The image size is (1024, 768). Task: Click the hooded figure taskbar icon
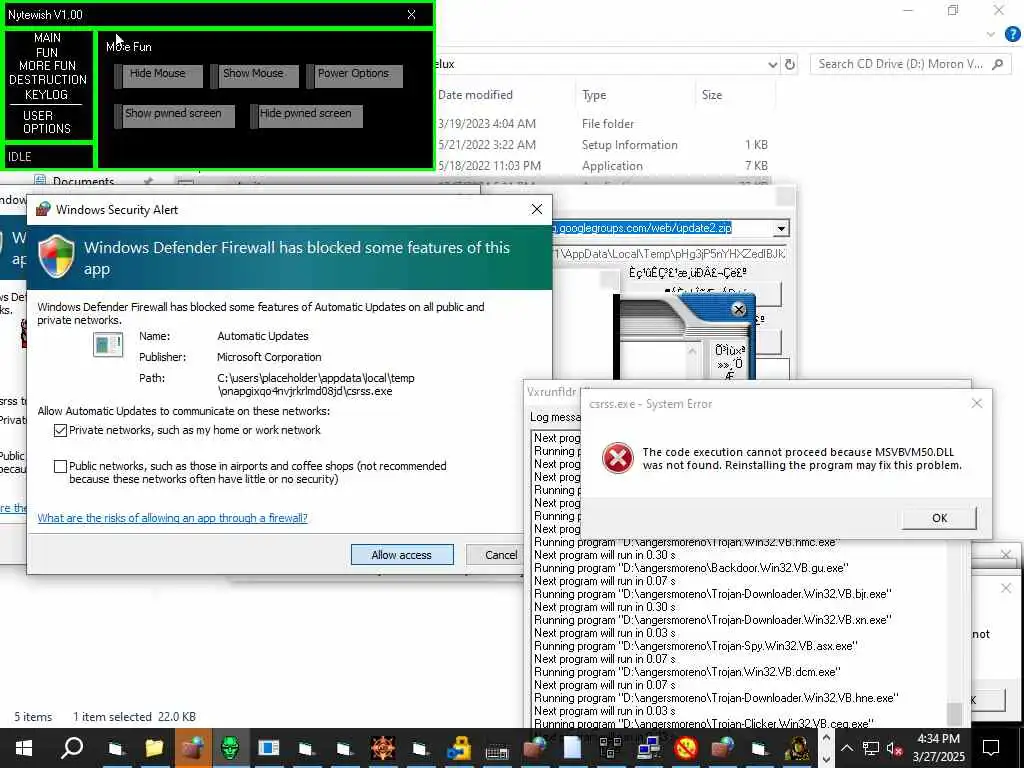(797, 749)
